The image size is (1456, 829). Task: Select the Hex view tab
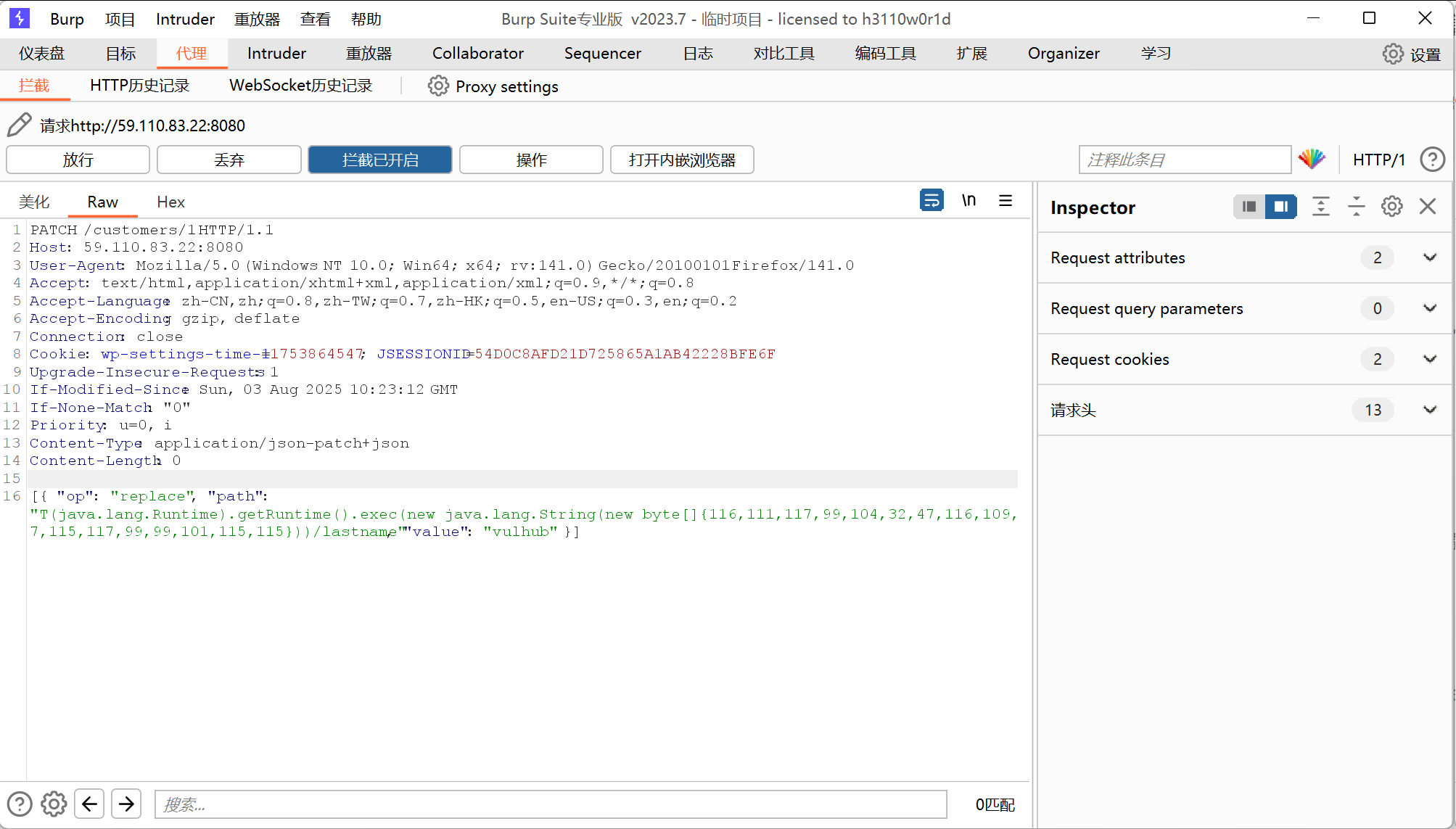(x=170, y=202)
